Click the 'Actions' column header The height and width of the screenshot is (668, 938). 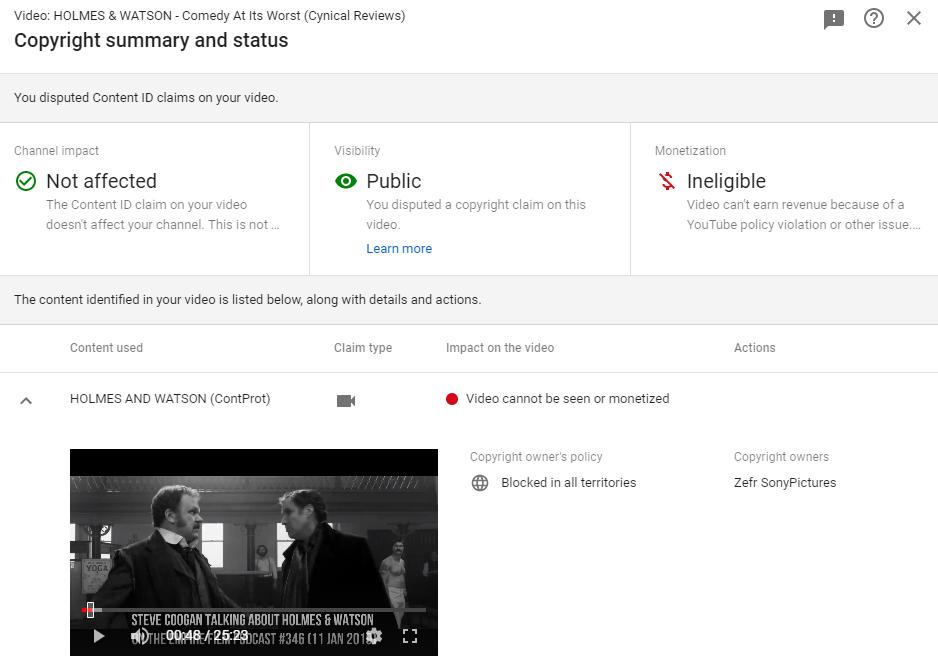coord(754,348)
